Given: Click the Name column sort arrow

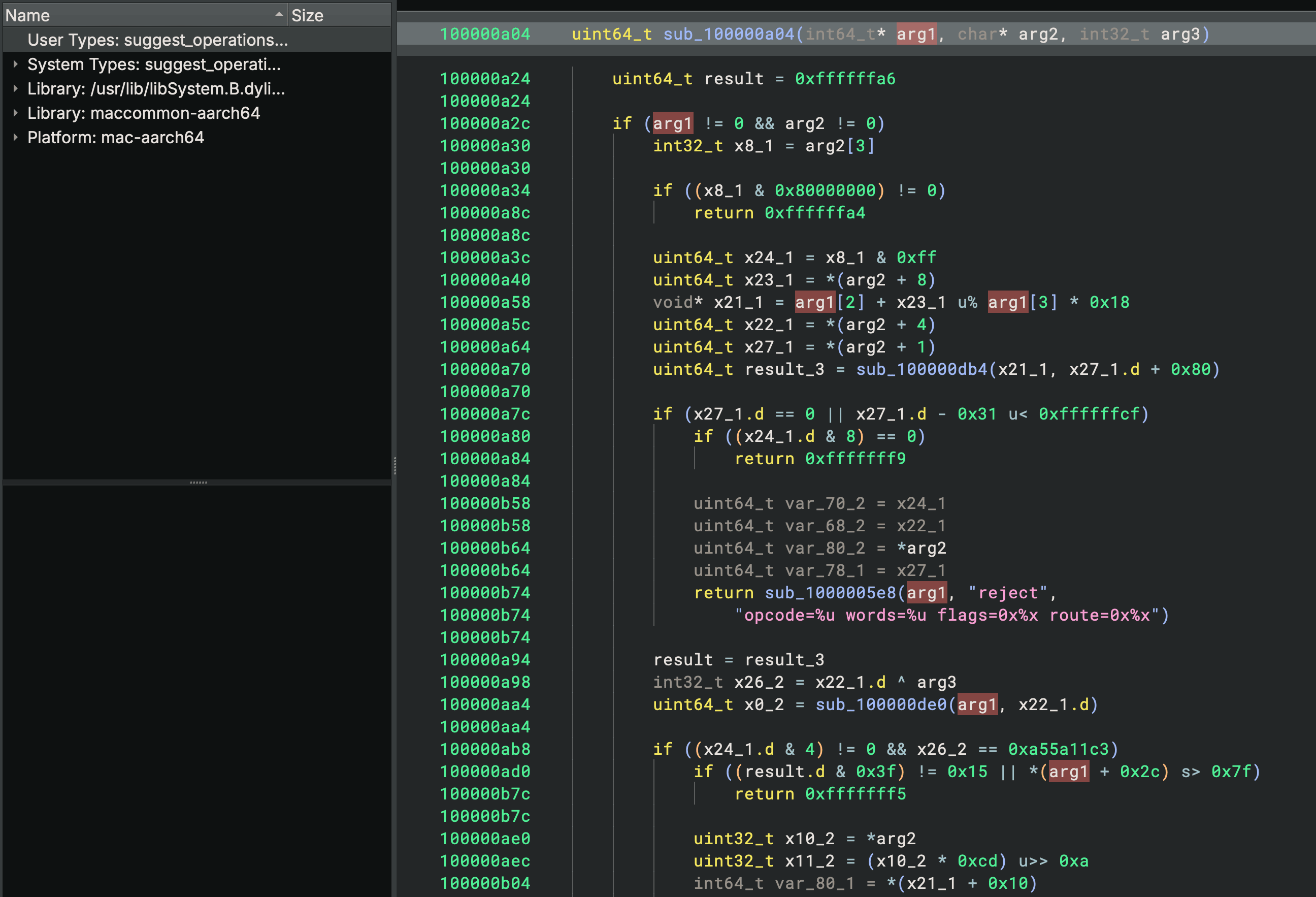Looking at the screenshot, I should 279,15.
